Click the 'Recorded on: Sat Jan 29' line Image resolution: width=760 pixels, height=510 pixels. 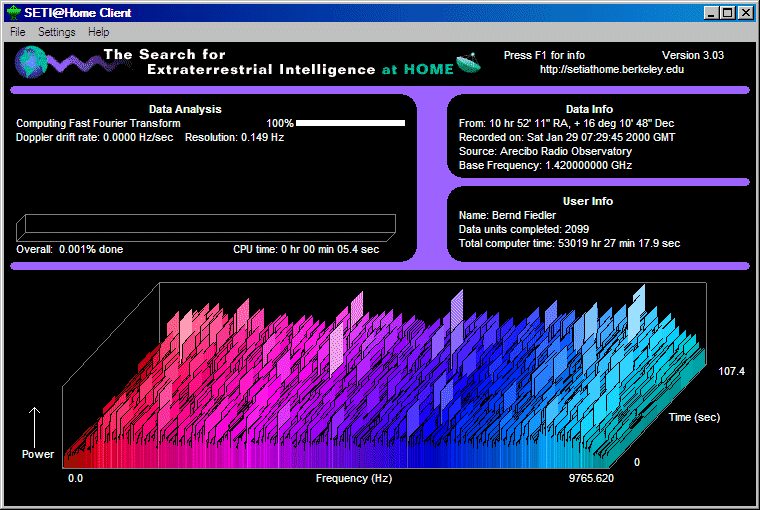tap(567, 137)
